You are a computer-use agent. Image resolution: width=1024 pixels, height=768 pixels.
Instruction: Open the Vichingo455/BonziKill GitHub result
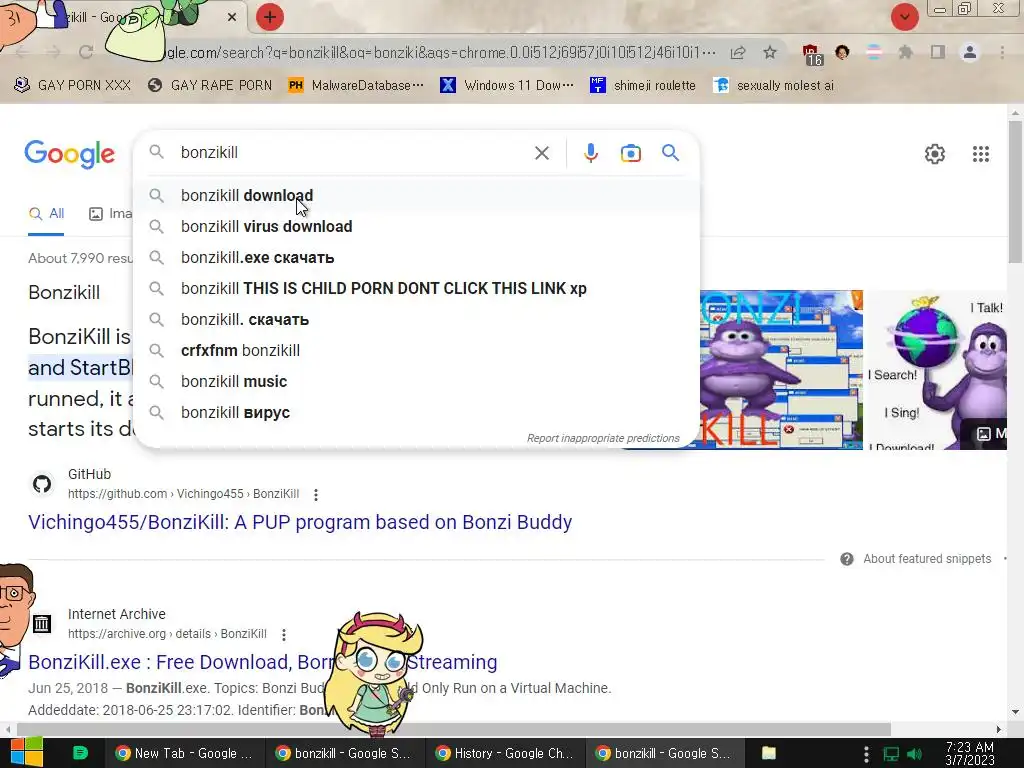(x=300, y=522)
